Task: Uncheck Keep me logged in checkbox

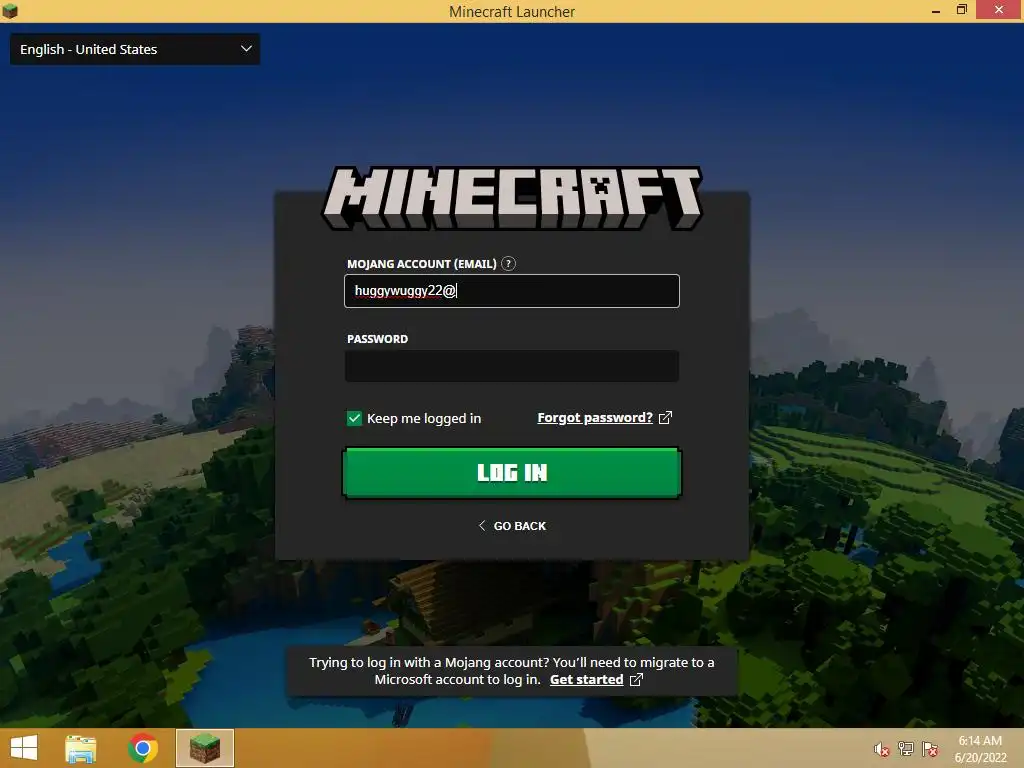Action: [354, 418]
